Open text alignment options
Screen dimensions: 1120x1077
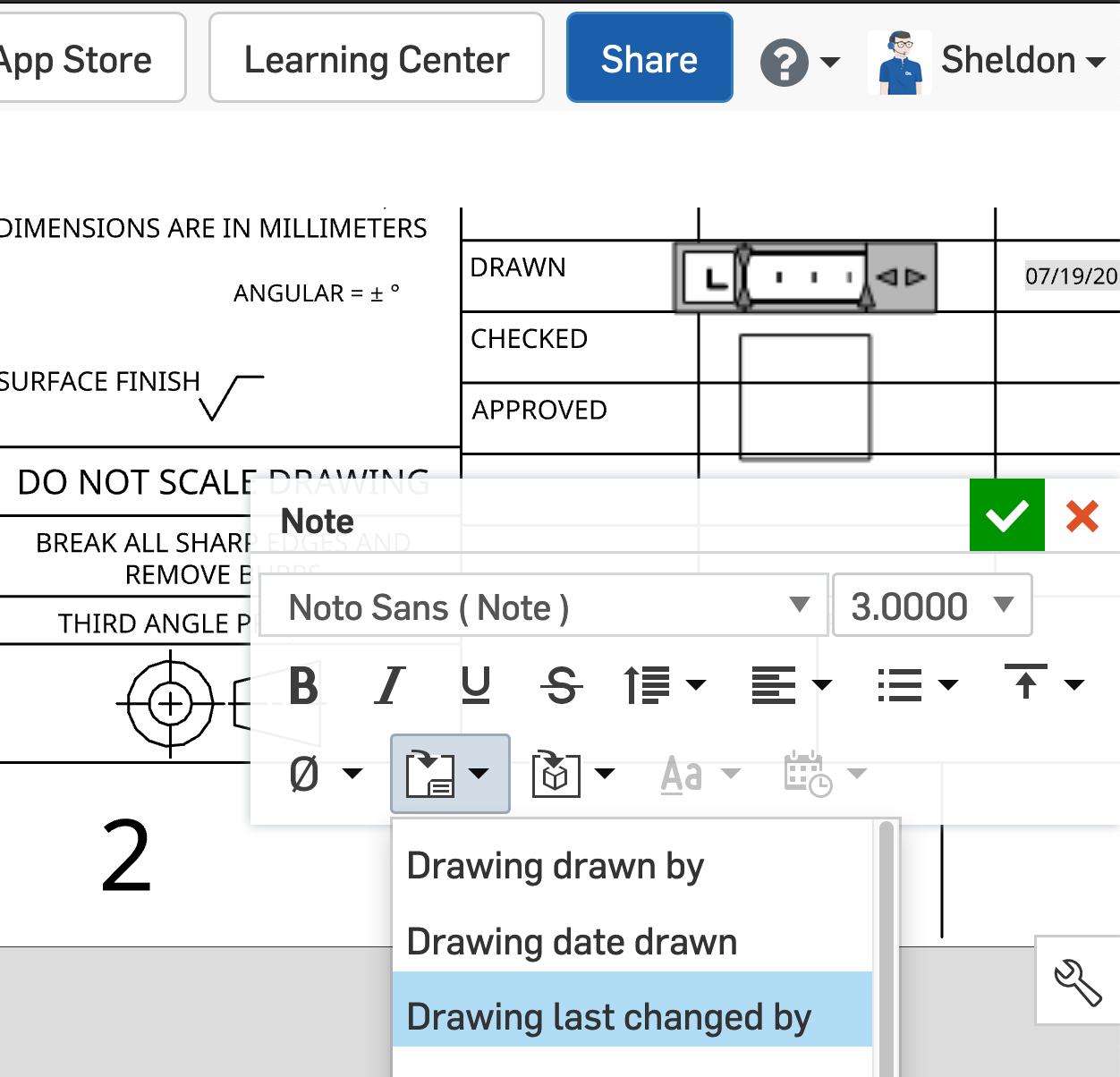pyautogui.click(x=790, y=686)
